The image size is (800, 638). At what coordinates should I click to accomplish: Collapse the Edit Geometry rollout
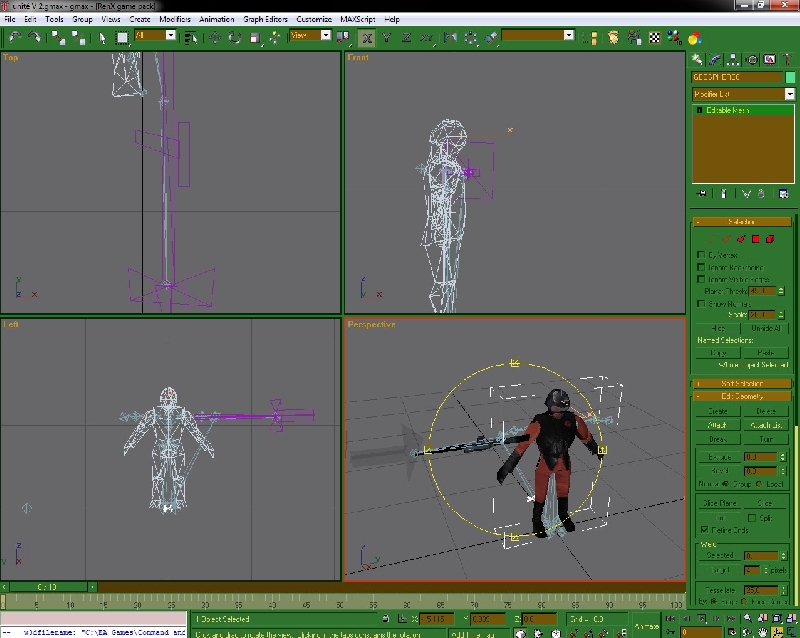[x=740, y=396]
